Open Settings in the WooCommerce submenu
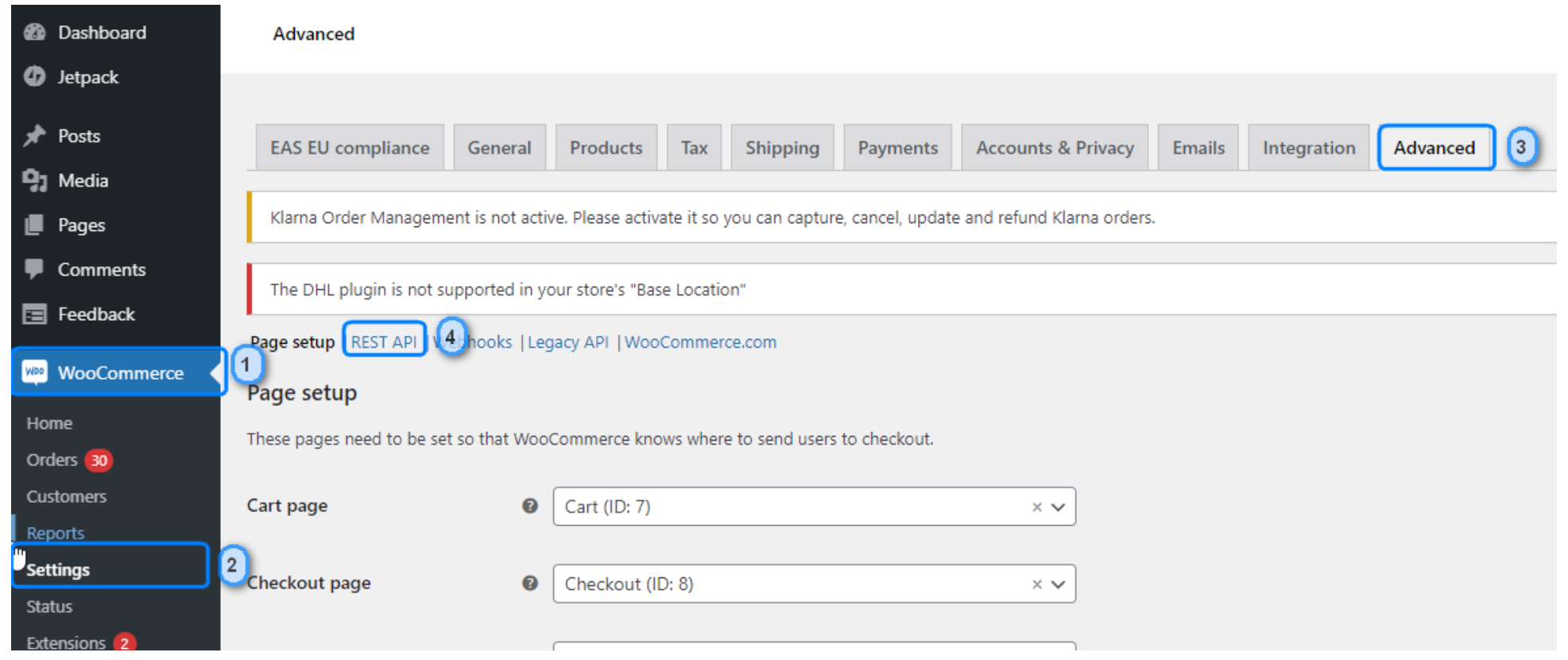 coord(58,569)
